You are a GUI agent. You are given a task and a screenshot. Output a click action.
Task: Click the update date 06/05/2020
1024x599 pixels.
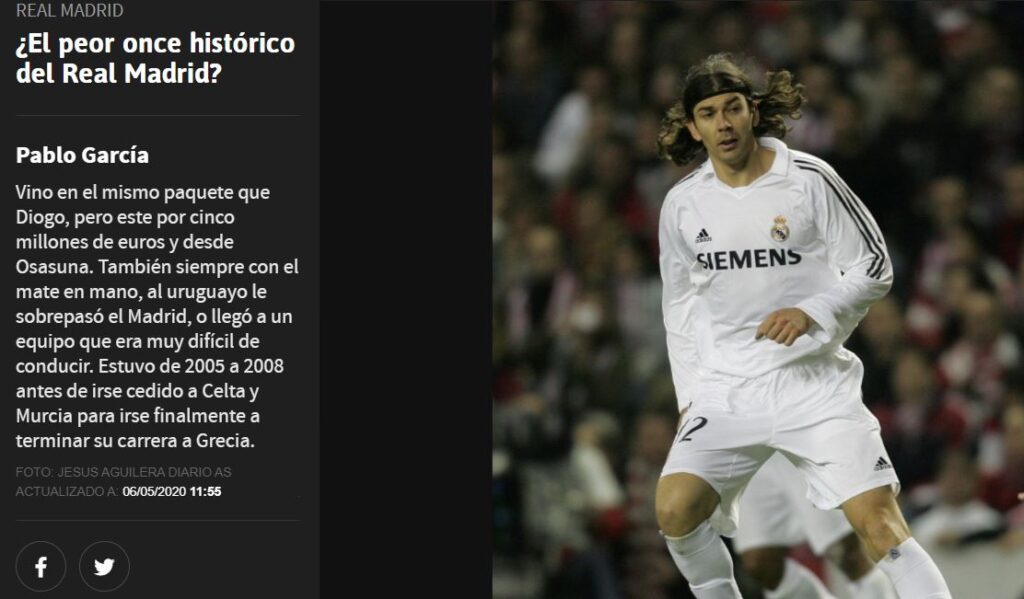pyautogui.click(x=154, y=491)
